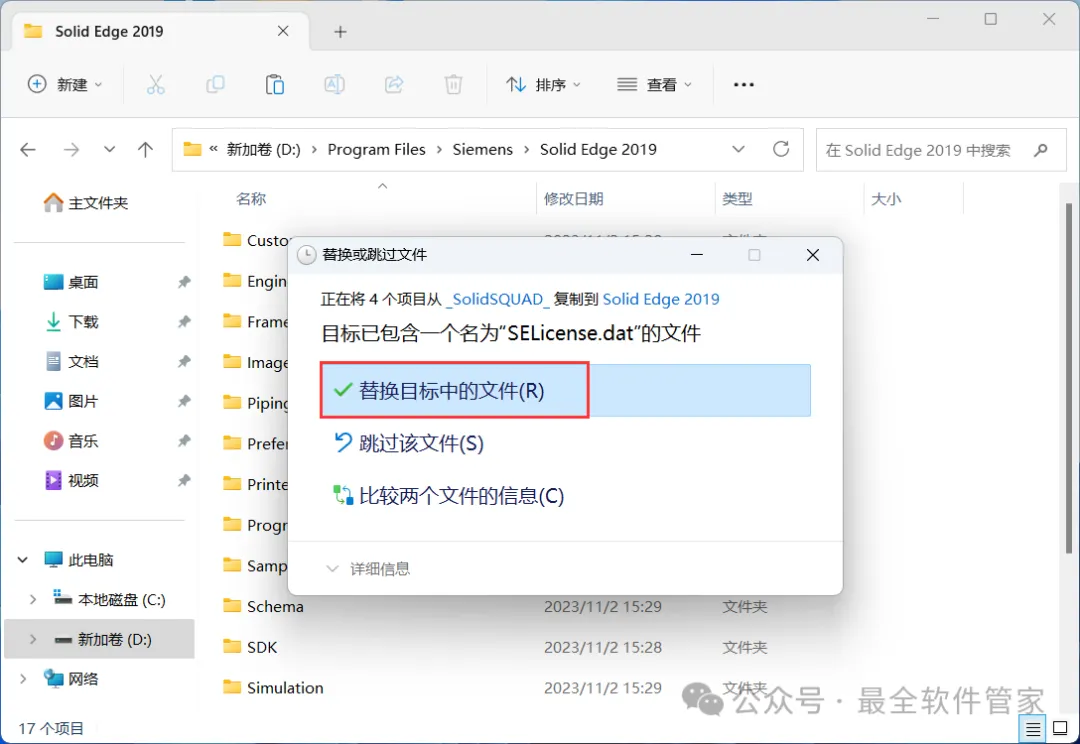Open a new tab with plus
The height and width of the screenshot is (744, 1080).
(x=340, y=32)
